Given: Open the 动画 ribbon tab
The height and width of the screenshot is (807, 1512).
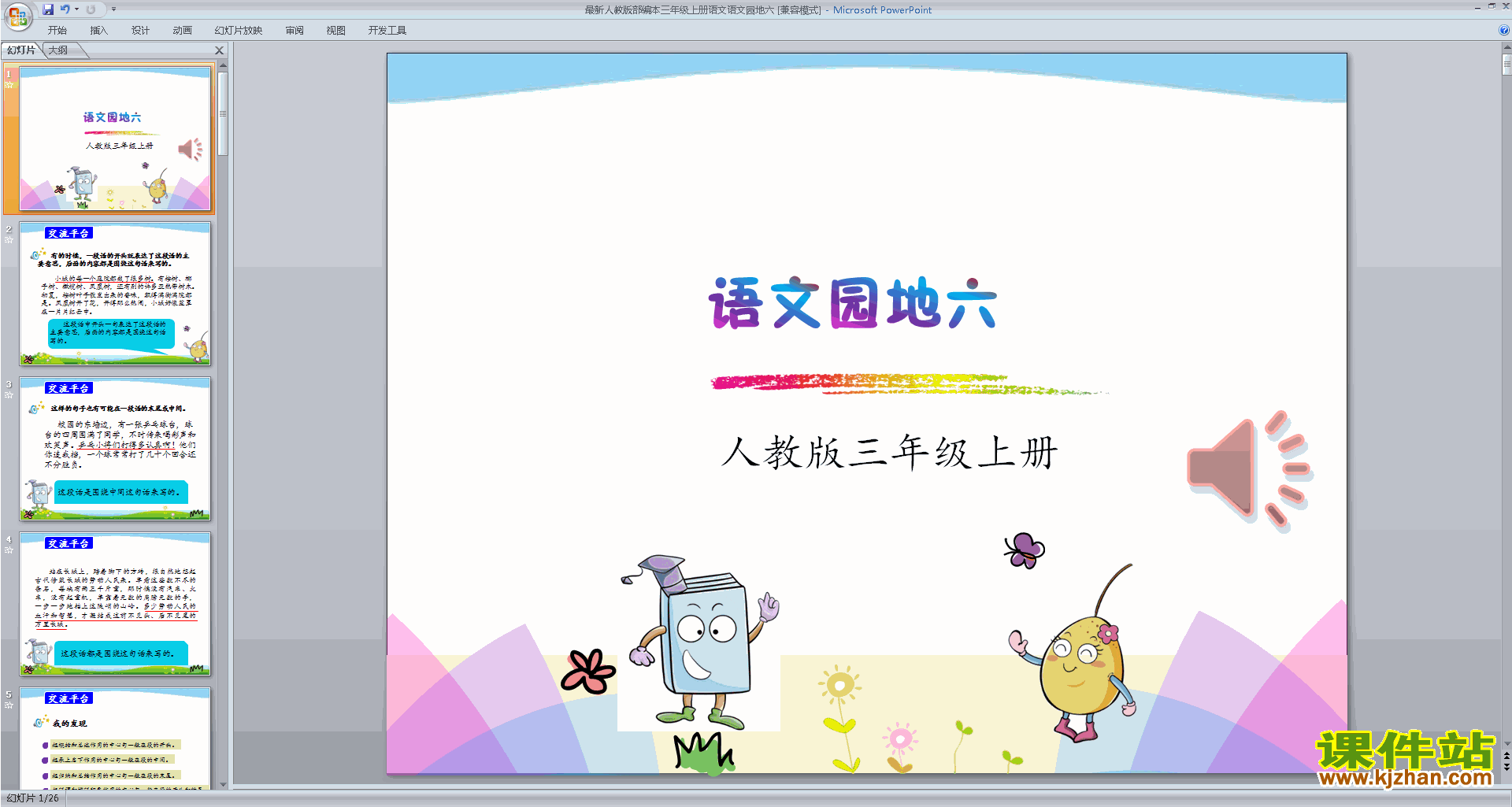Looking at the screenshot, I should [x=183, y=31].
